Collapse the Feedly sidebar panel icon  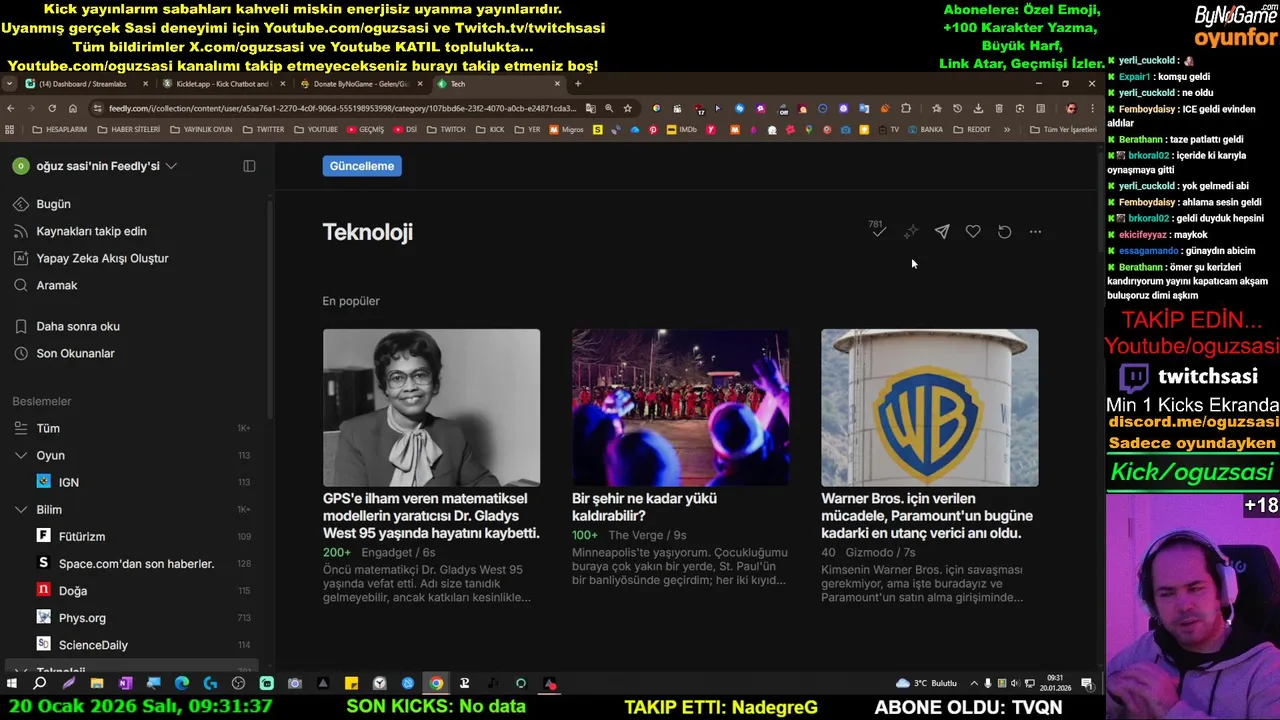[249, 166]
